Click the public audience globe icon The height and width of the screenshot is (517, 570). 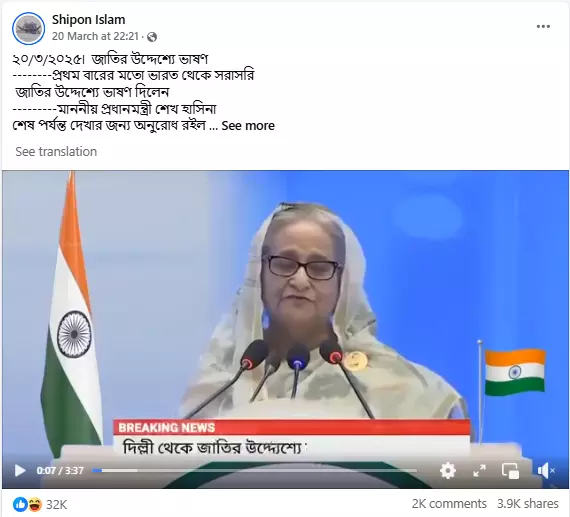point(152,37)
